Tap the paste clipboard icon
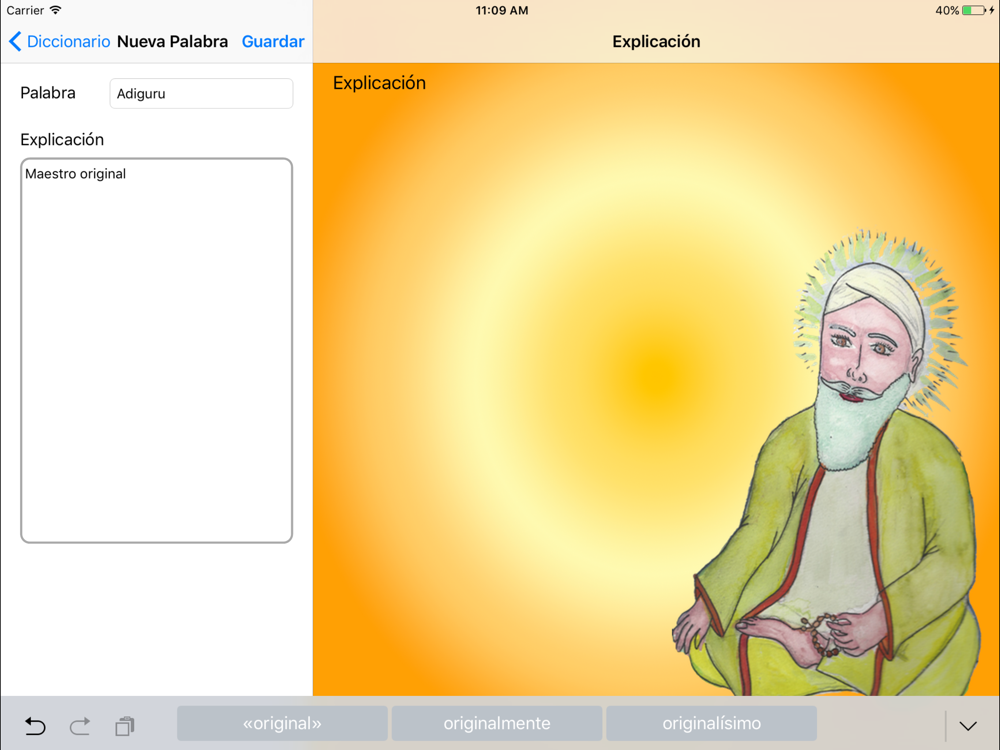Viewport: 1000px width, 750px height. click(x=125, y=726)
